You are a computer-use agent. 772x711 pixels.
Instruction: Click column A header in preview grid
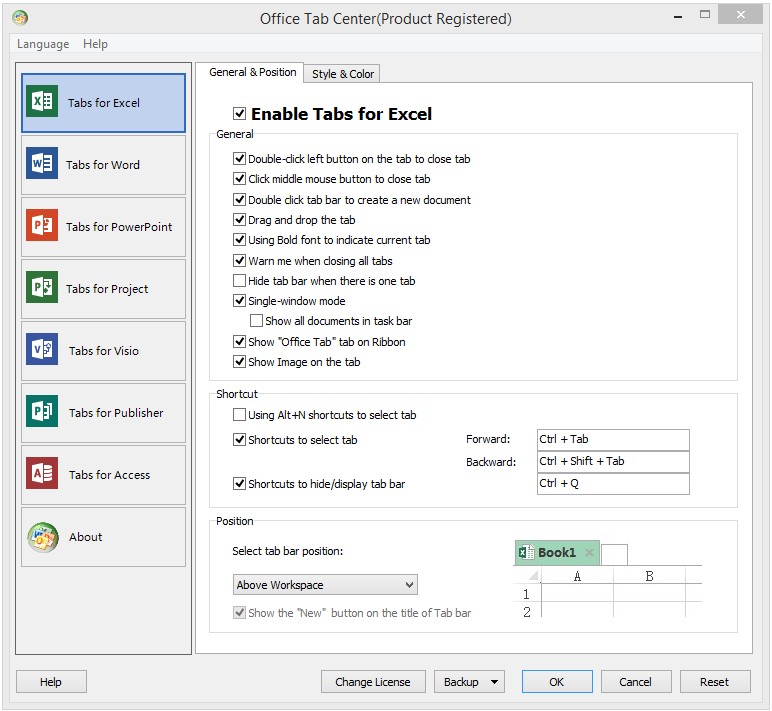point(577,576)
